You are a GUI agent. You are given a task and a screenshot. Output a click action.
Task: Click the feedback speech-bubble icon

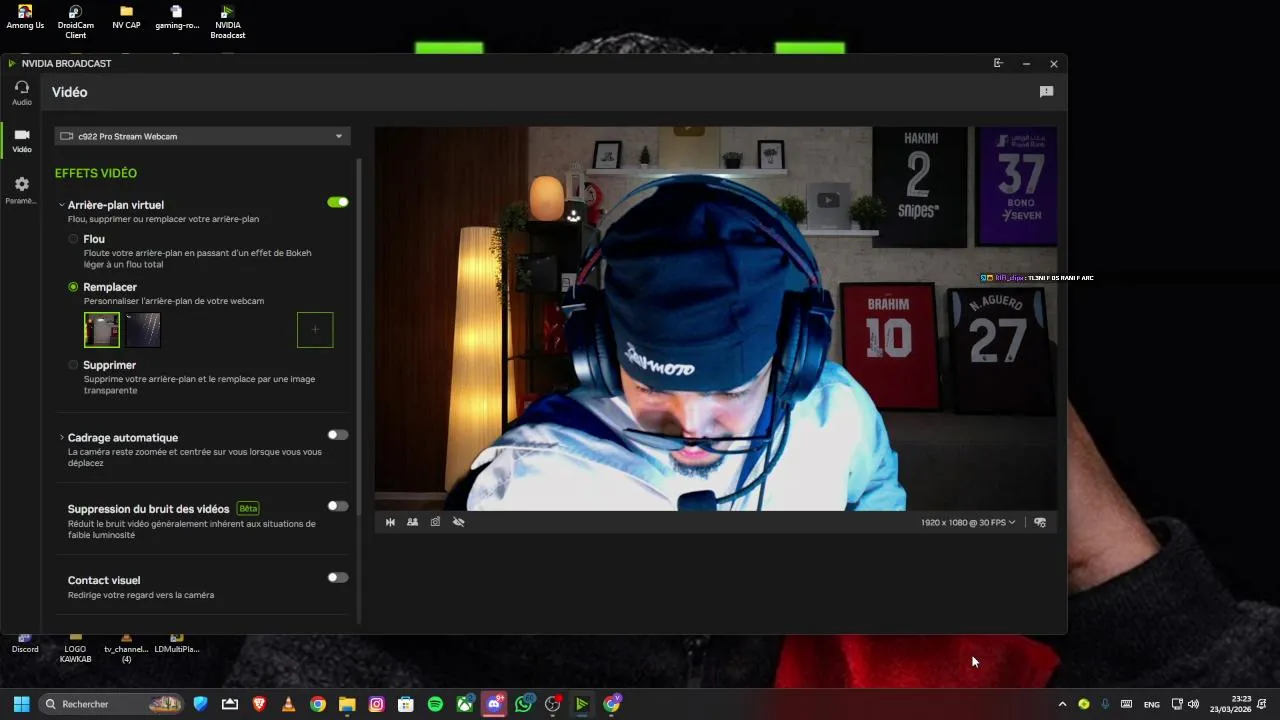coord(1046,92)
